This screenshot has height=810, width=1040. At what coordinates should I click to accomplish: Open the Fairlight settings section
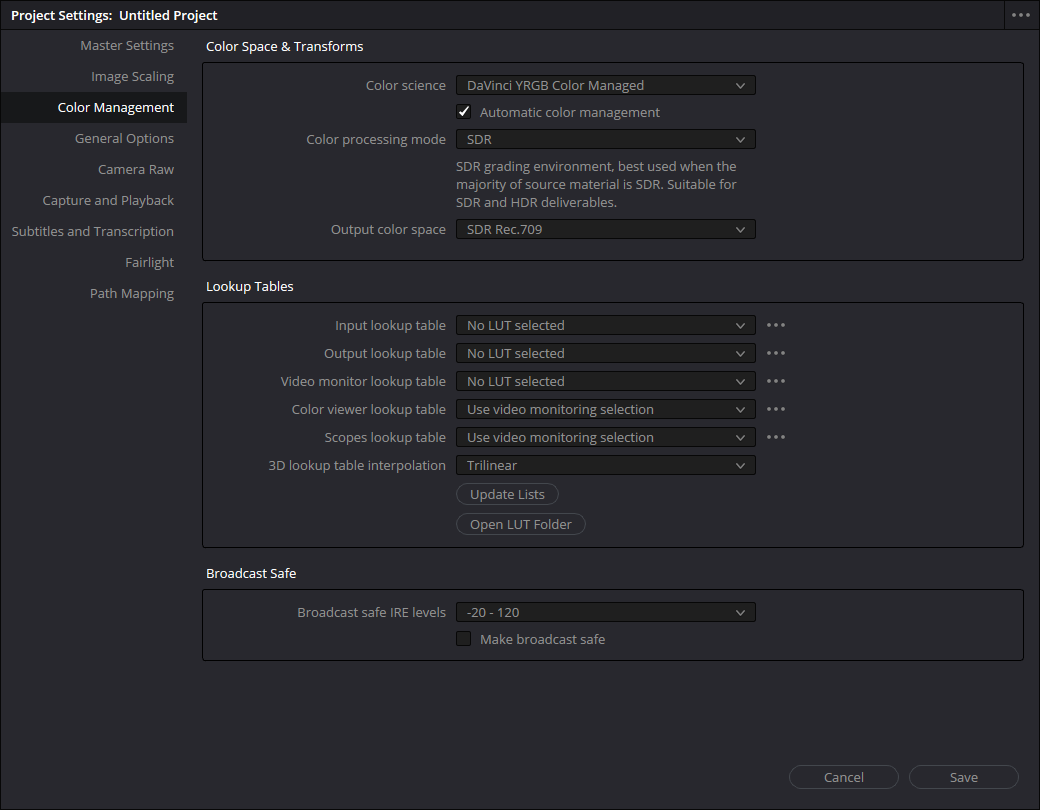149,263
